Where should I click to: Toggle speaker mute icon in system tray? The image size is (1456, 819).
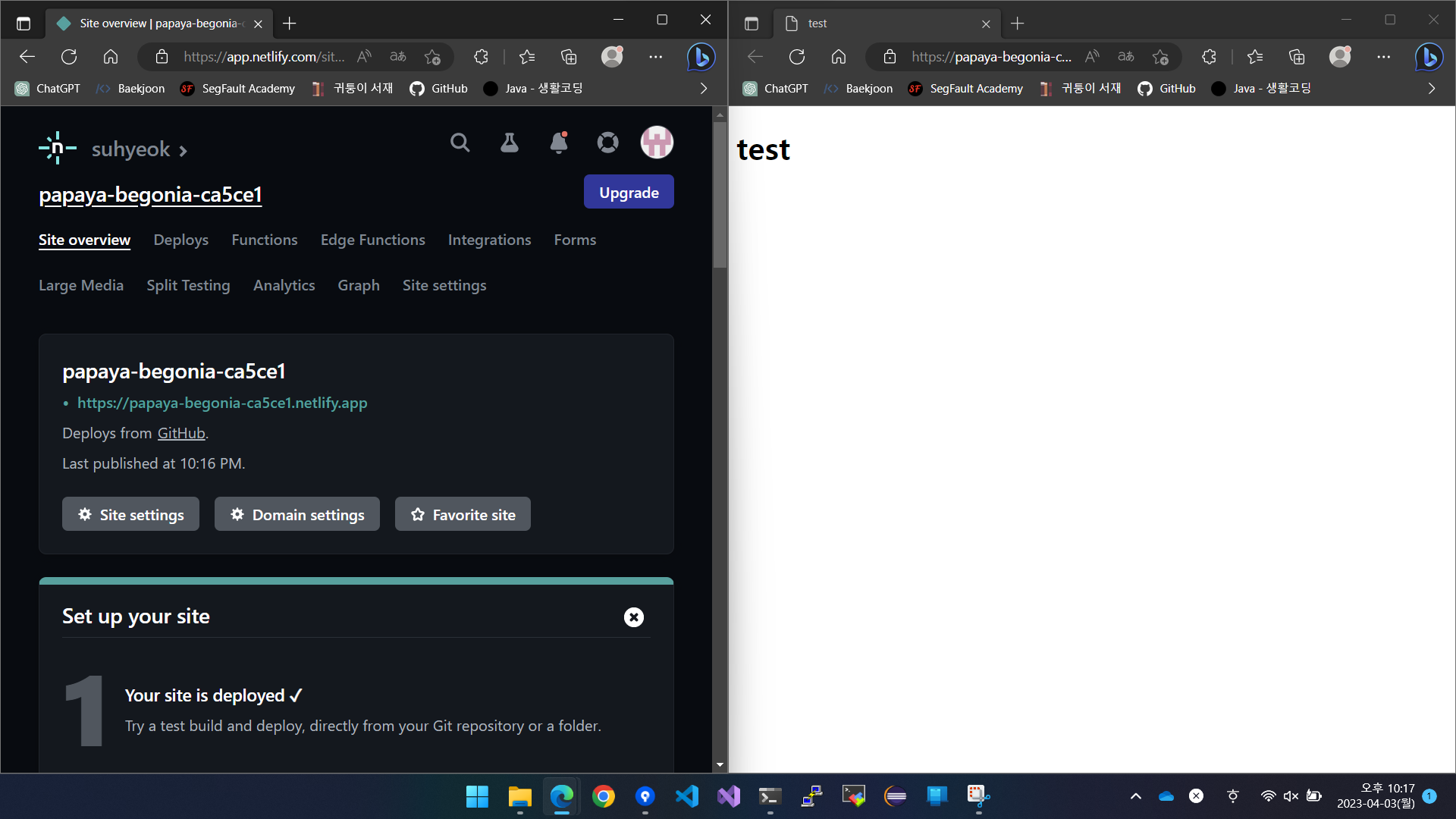pos(1290,796)
